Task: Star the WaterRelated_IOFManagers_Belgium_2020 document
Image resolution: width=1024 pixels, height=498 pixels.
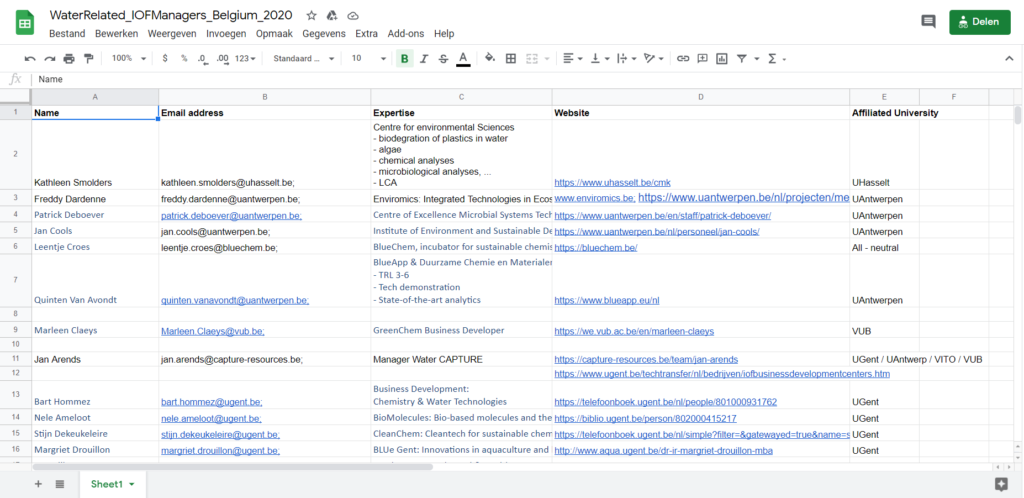Action: pos(312,16)
